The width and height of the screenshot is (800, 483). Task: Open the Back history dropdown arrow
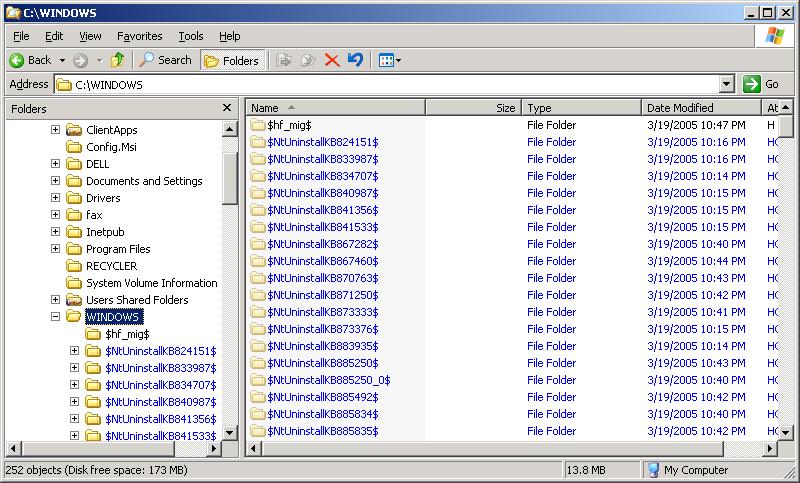[62, 60]
